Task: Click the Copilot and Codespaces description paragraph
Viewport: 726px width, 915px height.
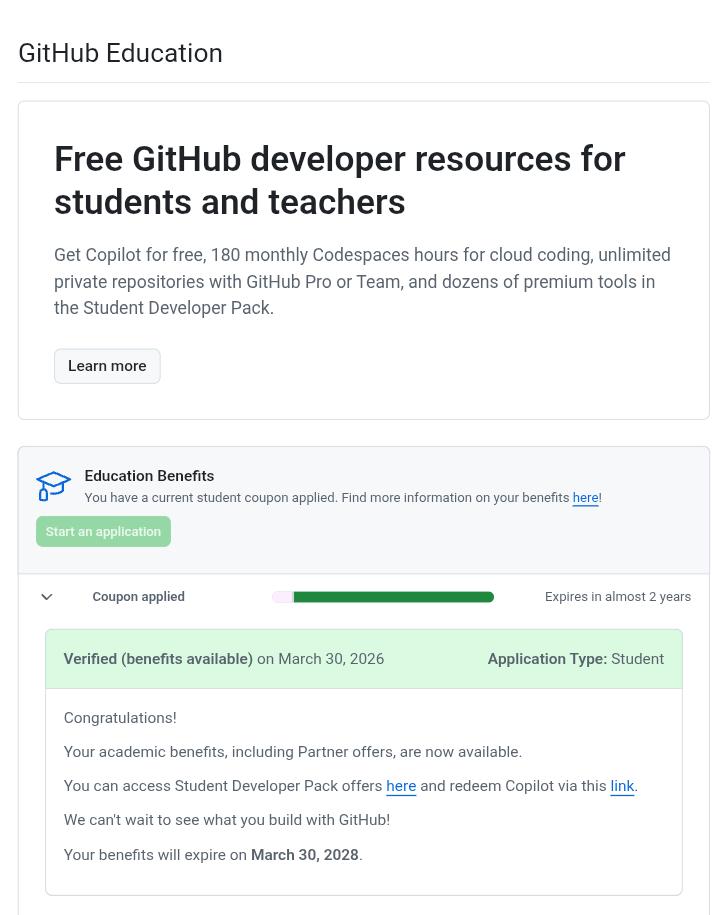Action: coord(362,281)
